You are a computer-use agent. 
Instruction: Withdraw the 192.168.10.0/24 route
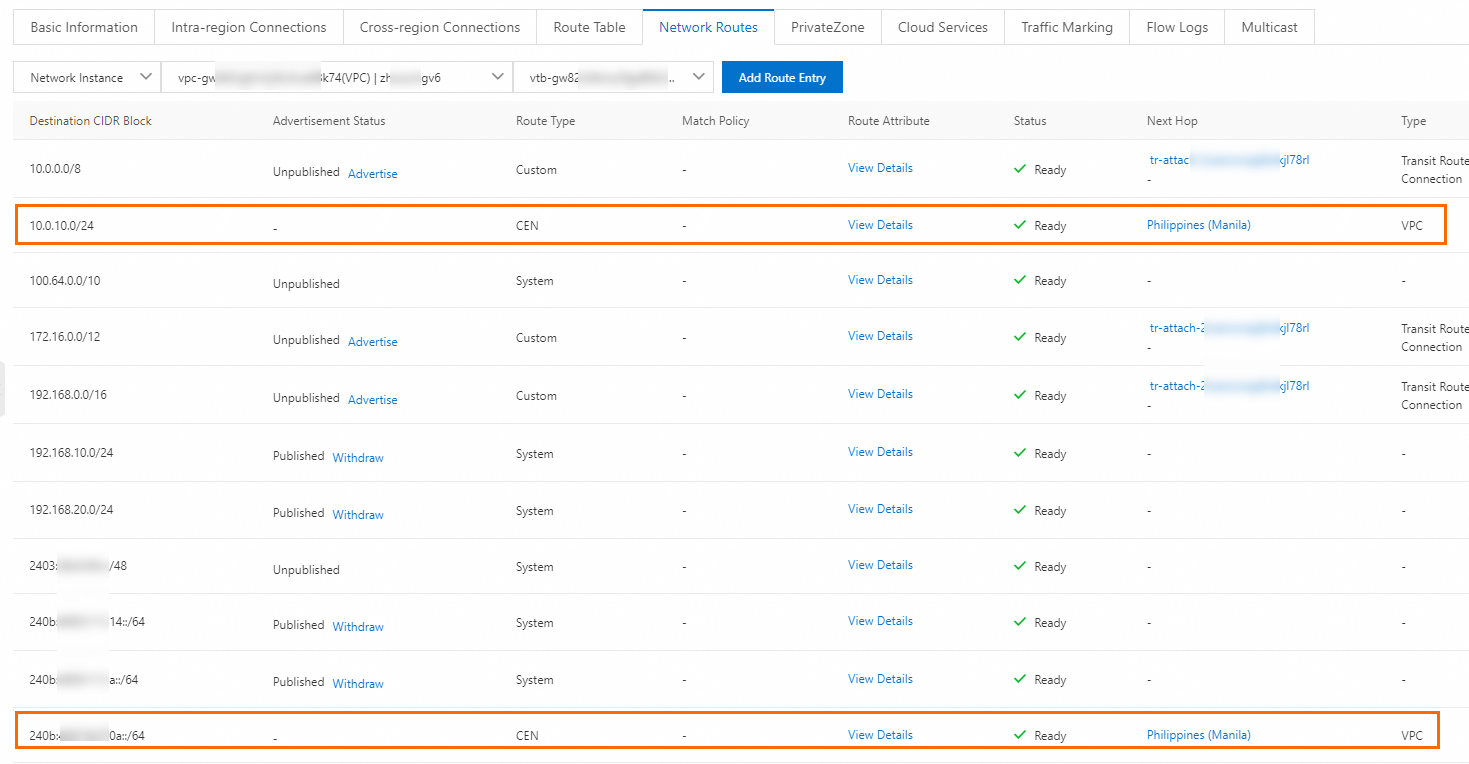[x=358, y=458]
